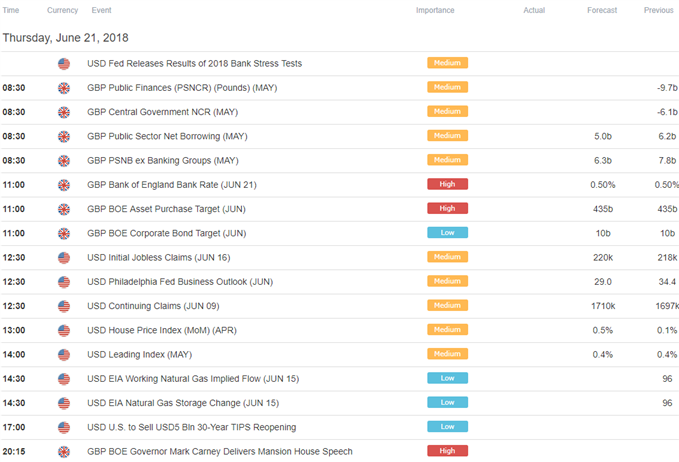Image resolution: width=679 pixels, height=462 pixels.
Task: Click forecast 0.5% for House Price Index
Action: (603, 330)
